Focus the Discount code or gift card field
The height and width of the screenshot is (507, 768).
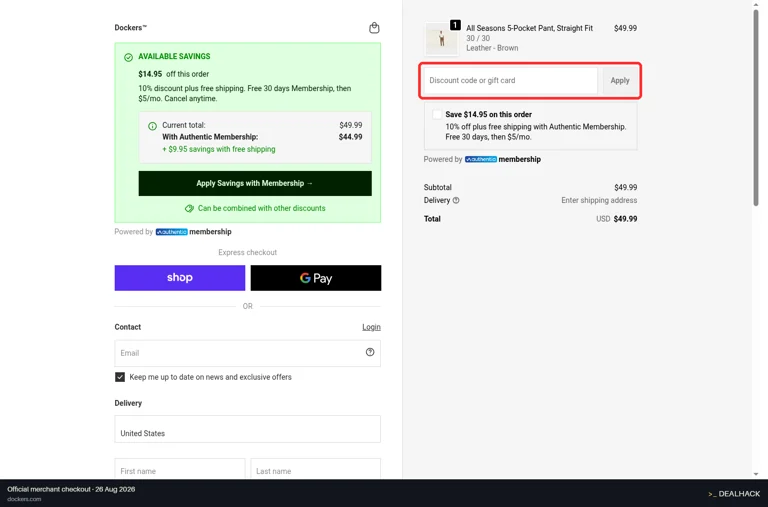coord(510,80)
